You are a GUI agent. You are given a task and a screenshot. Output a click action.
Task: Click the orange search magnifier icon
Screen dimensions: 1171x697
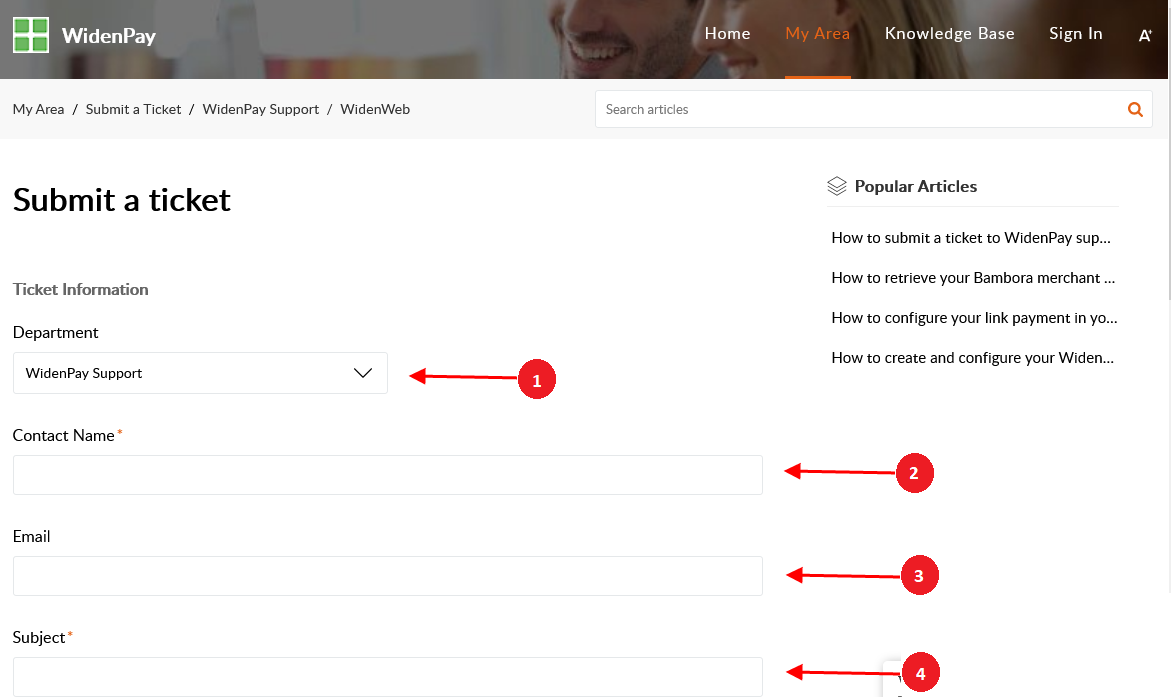(1135, 110)
